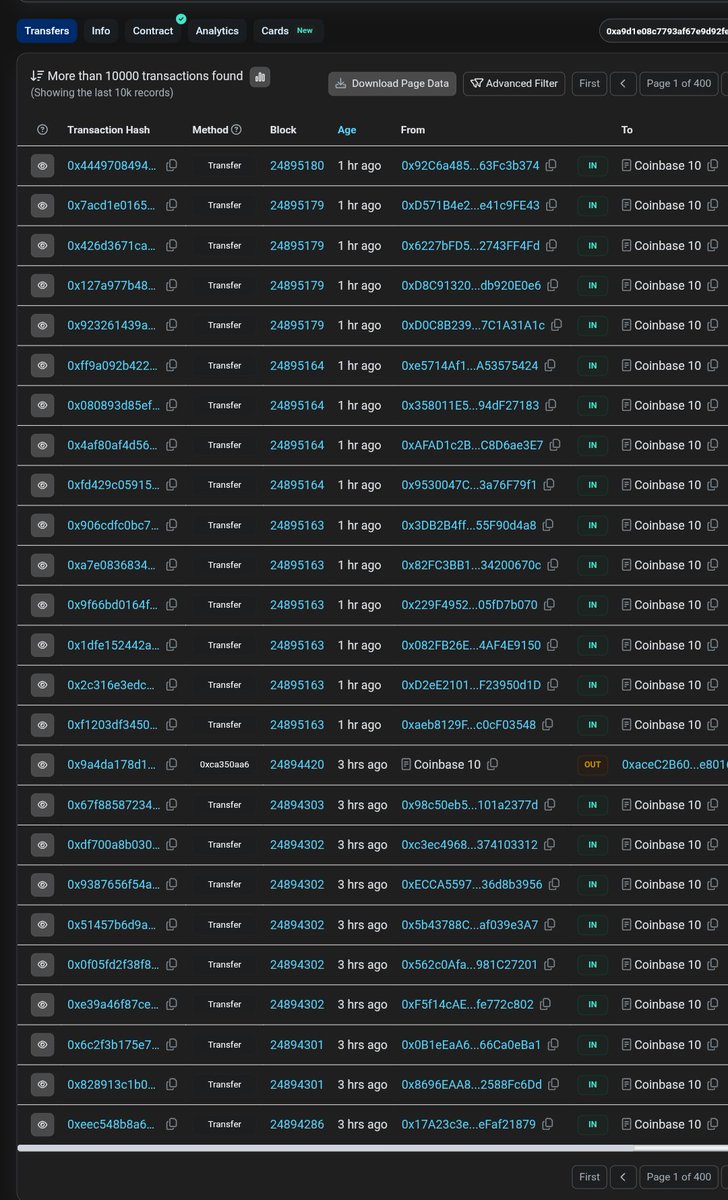Open block 24895180
The height and width of the screenshot is (1200, 728).
point(297,165)
